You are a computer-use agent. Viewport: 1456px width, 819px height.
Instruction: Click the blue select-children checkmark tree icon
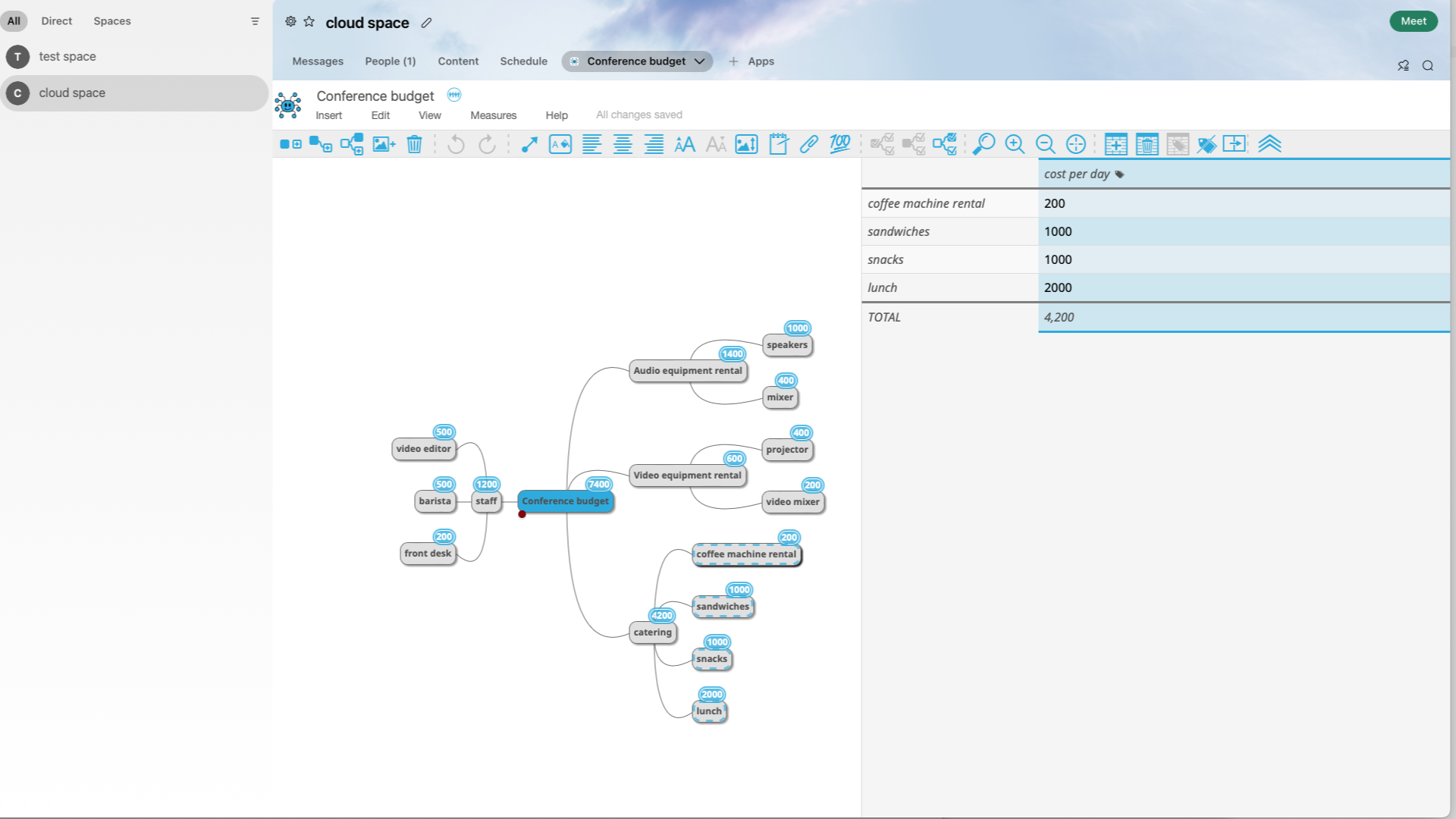945,144
